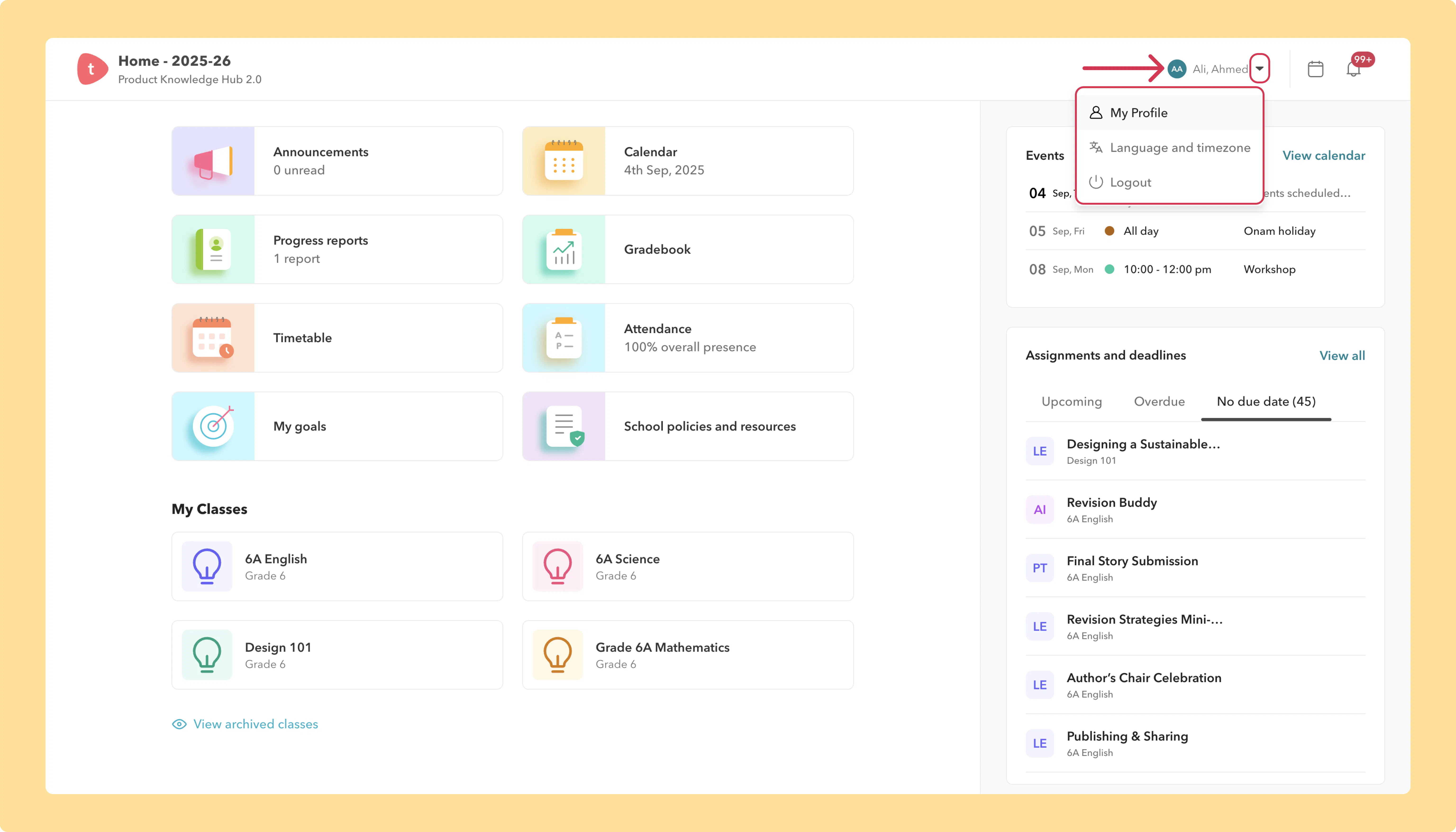The height and width of the screenshot is (832, 1456).
Task: Click the Design 101 lightbulb icon
Action: click(x=207, y=655)
